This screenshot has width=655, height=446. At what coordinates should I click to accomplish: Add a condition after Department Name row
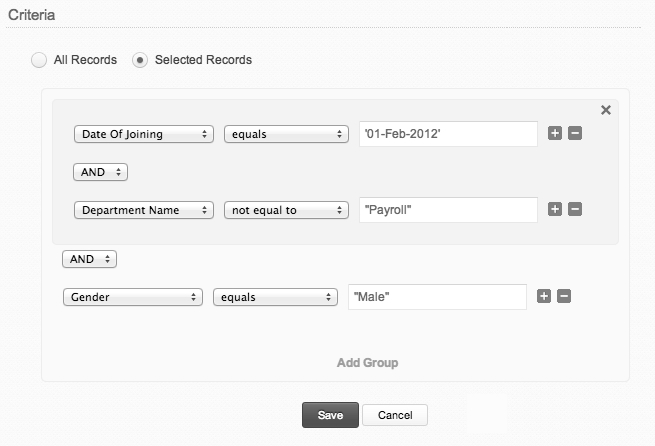[555, 210]
